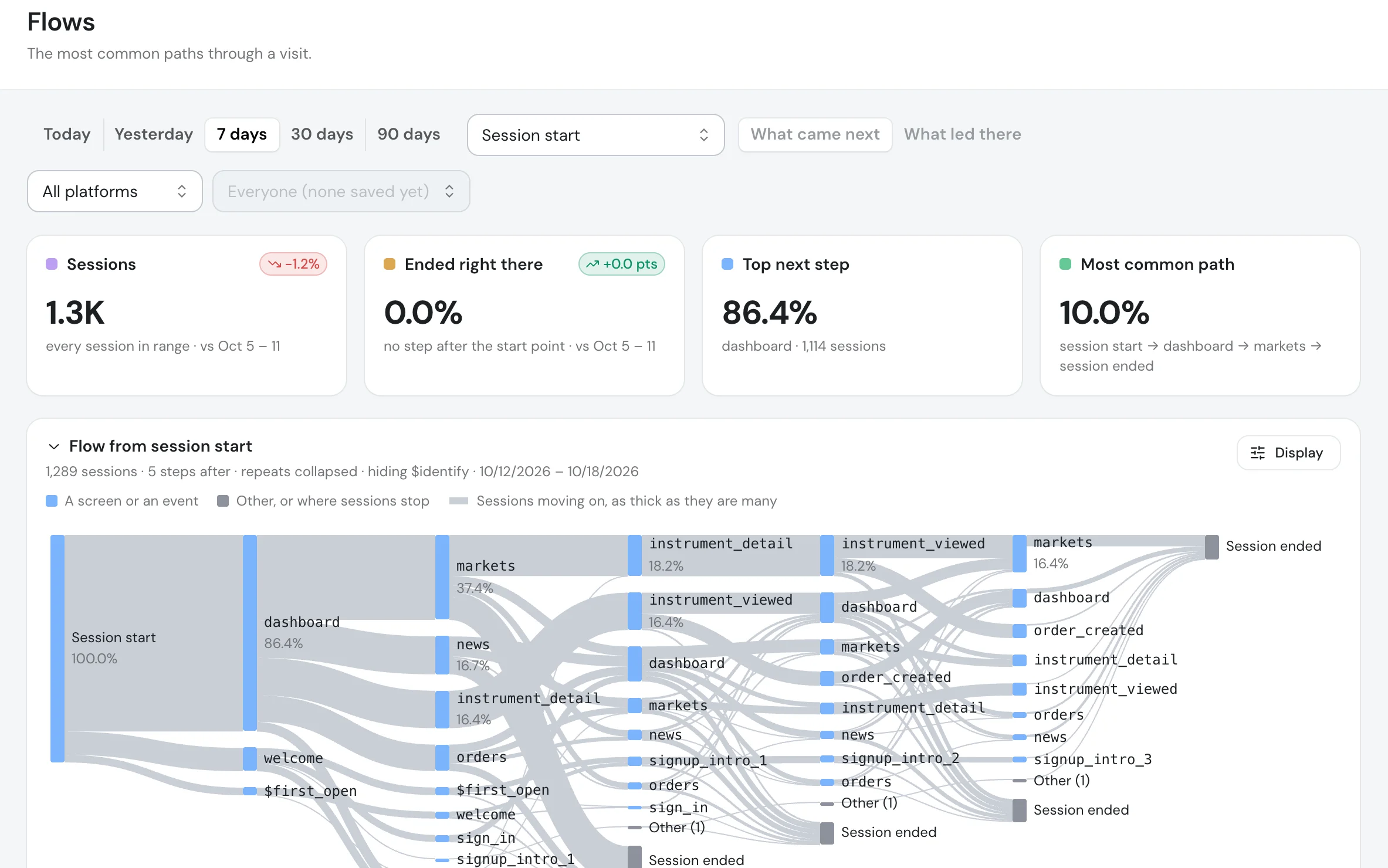Open the Everyone cohort dropdown
Screen dimensions: 1388x868
tap(341, 191)
